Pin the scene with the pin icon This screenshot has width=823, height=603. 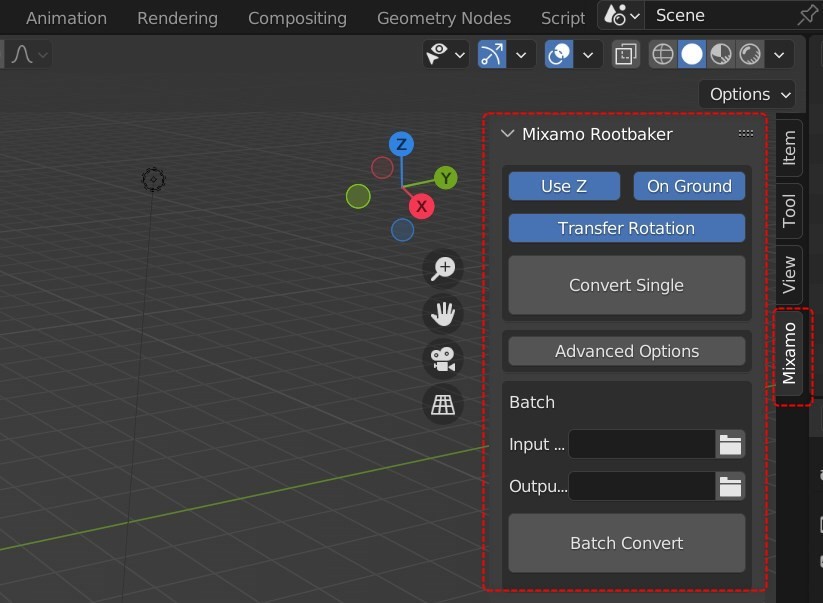(807, 16)
